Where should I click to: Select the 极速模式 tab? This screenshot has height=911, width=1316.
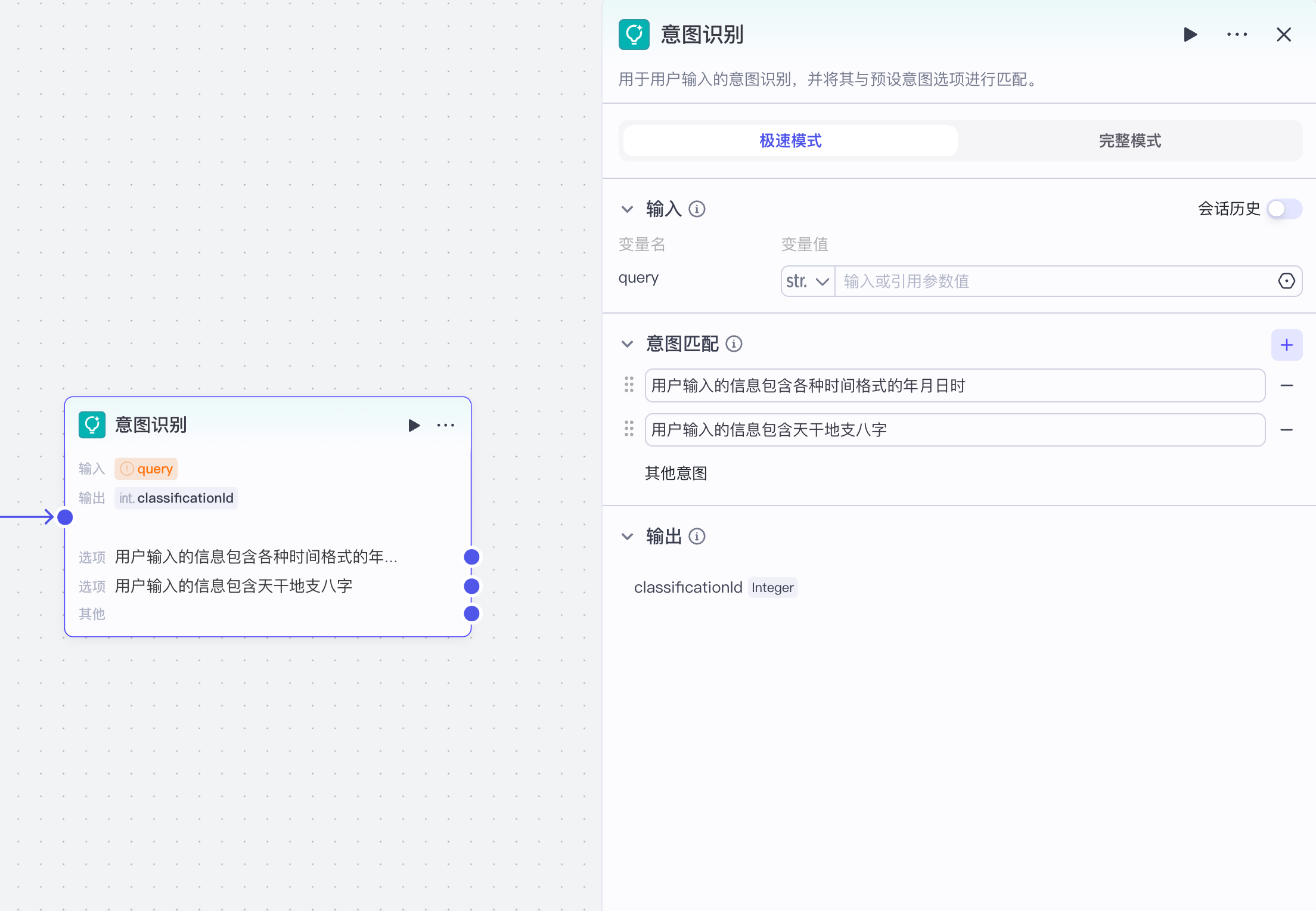(789, 141)
